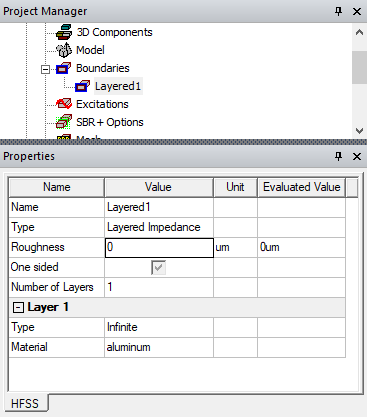Collapse the Boundaries tree node
367x417 pixels.
click(45, 69)
